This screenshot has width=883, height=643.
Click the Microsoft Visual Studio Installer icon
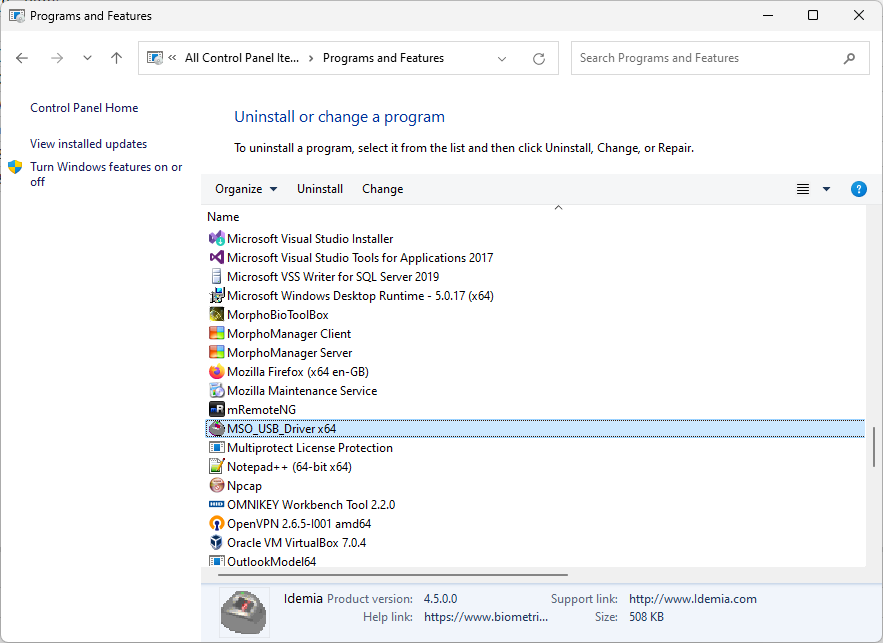click(x=217, y=239)
